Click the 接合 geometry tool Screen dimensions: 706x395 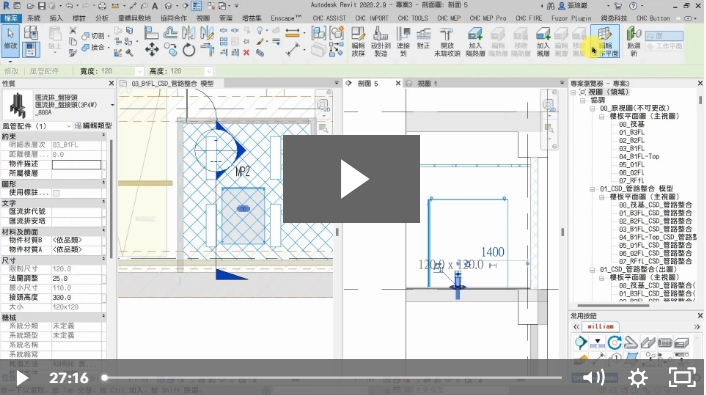tap(94, 47)
